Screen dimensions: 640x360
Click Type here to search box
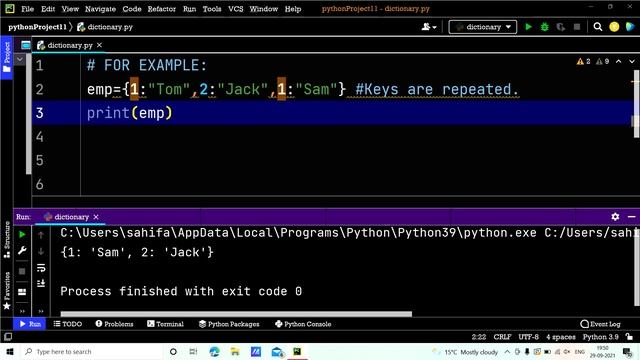click(90, 351)
